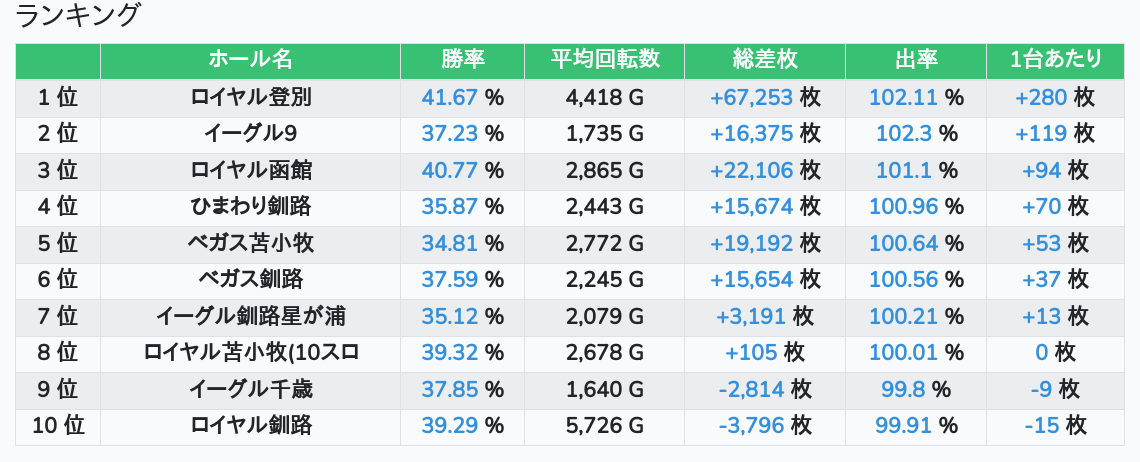
Task: Click the ロイヤル釧路 hall name
Action: click(250, 425)
